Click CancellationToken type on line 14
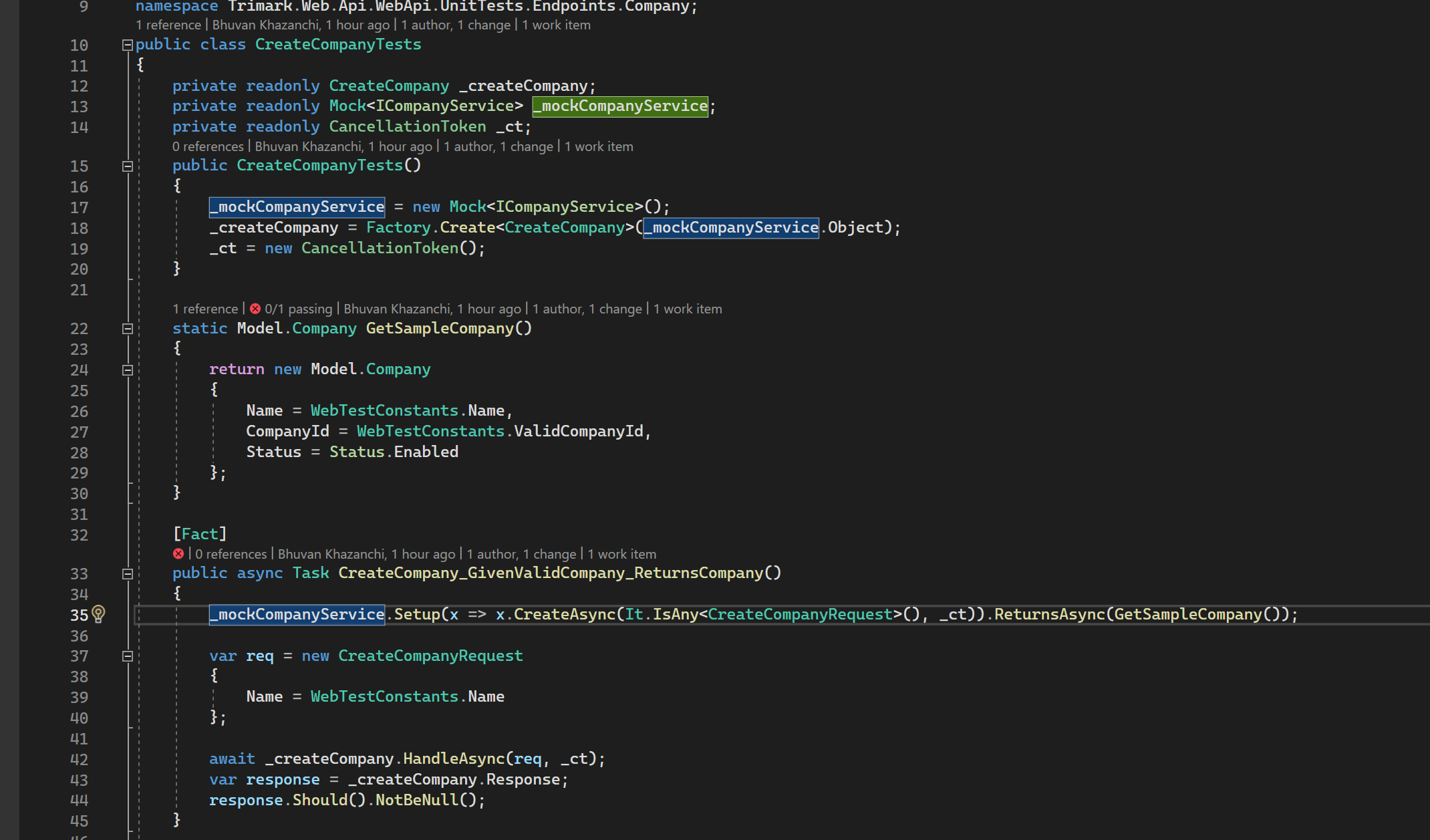The width and height of the screenshot is (1430, 840). pyautogui.click(x=408, y=127)
